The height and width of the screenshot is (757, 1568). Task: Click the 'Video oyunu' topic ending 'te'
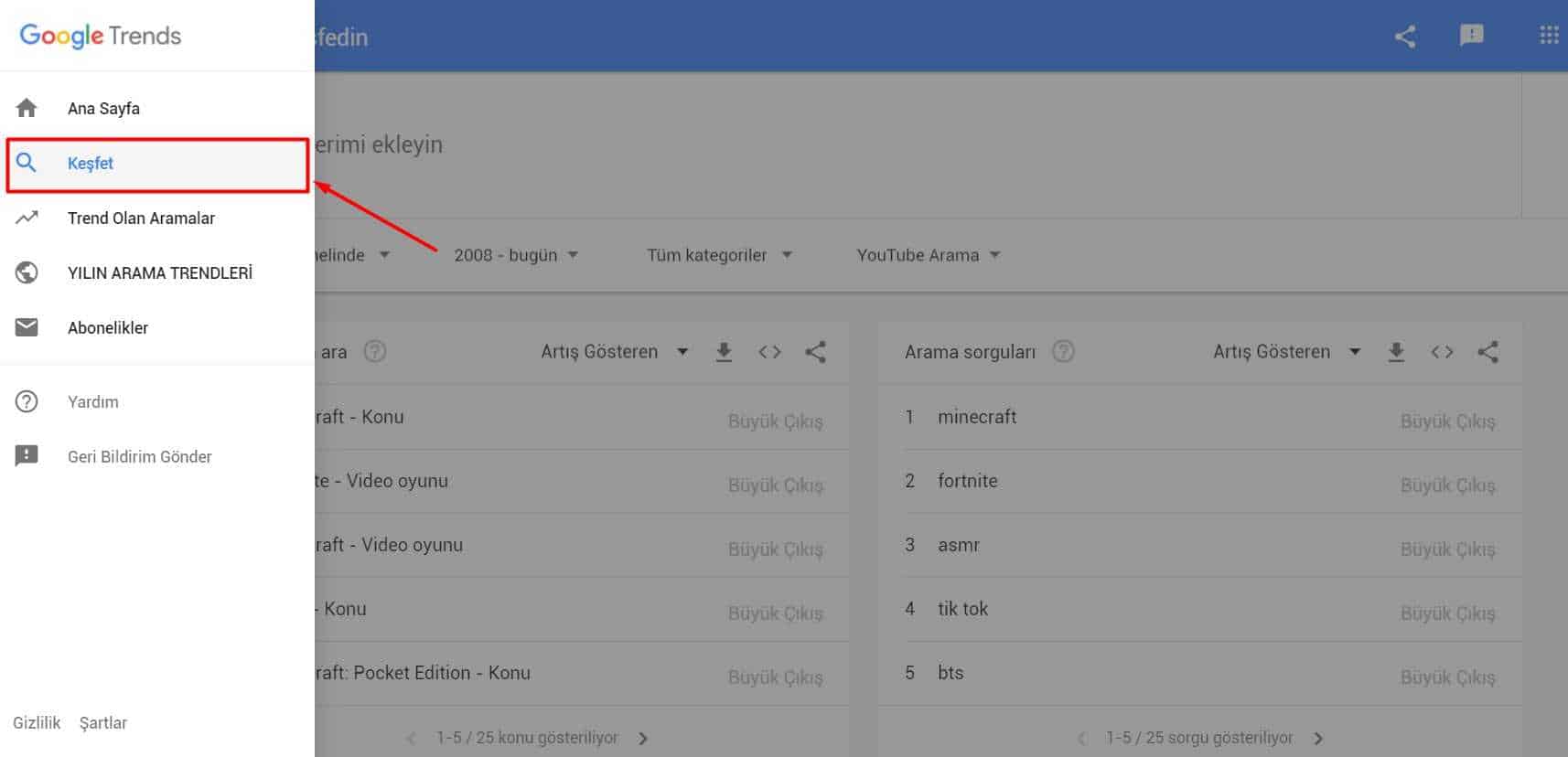[x=381, y=481]
